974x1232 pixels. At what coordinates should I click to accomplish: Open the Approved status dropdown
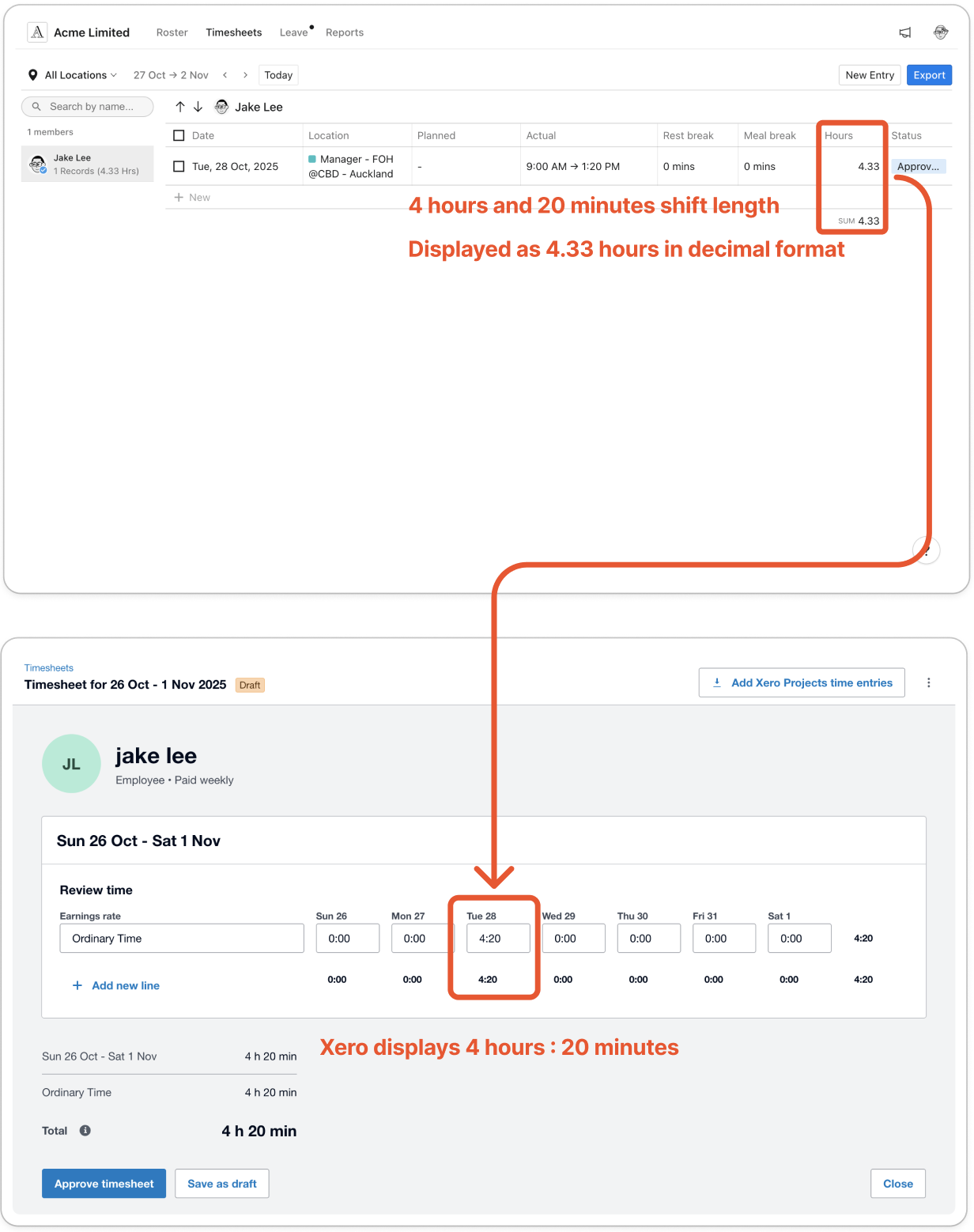click(919, 167)
